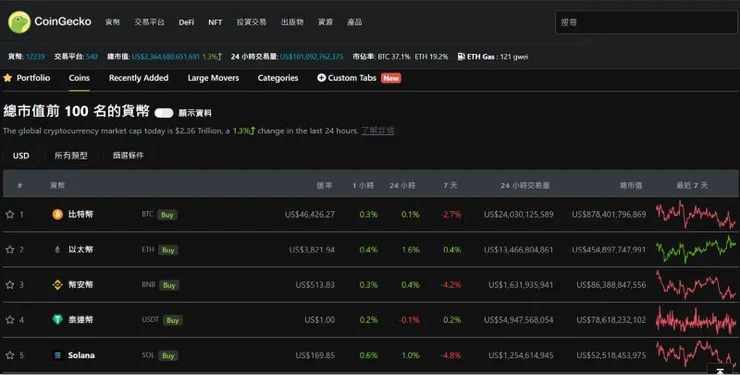This screenshot has height=375, width=740.
Task: Click the 24h volume US$101,092,762,375 link
Action: point(311,57)
